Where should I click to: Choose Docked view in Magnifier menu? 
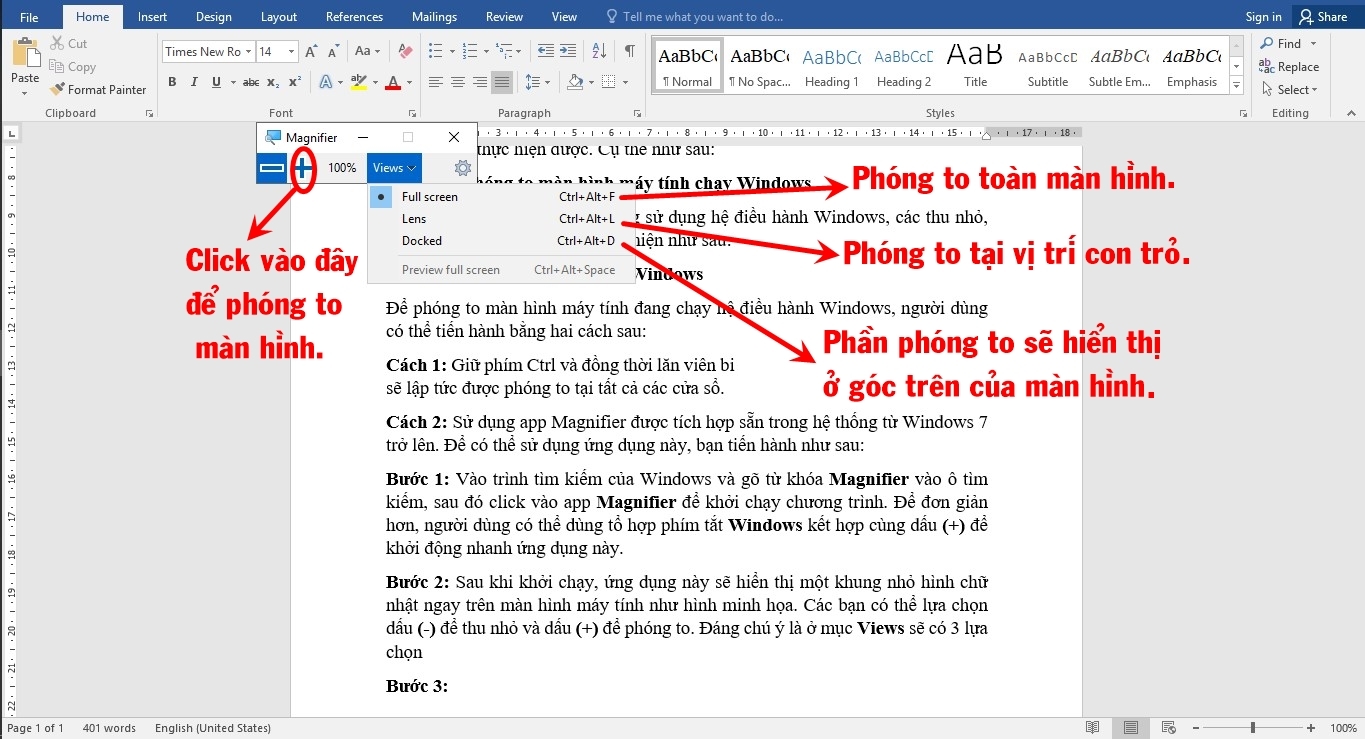[x=501, y=241]
